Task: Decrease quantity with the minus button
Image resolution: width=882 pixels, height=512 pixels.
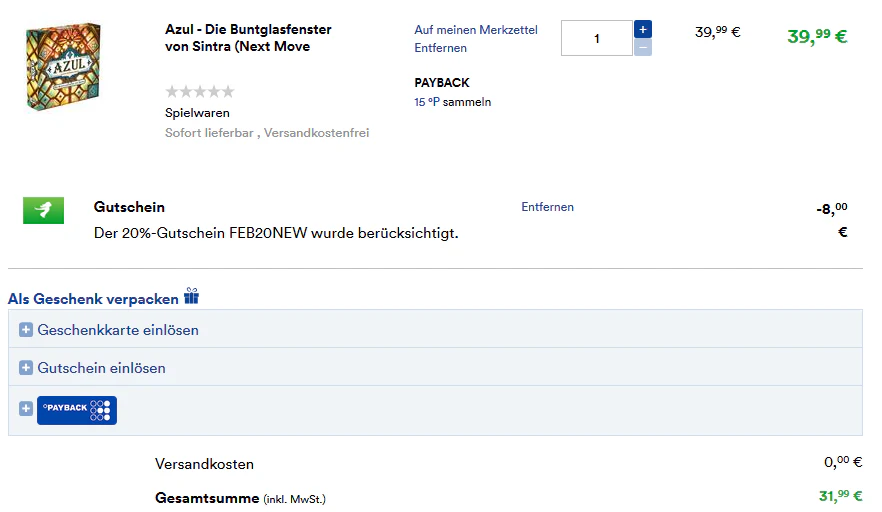Action: (x=642, y=47)
